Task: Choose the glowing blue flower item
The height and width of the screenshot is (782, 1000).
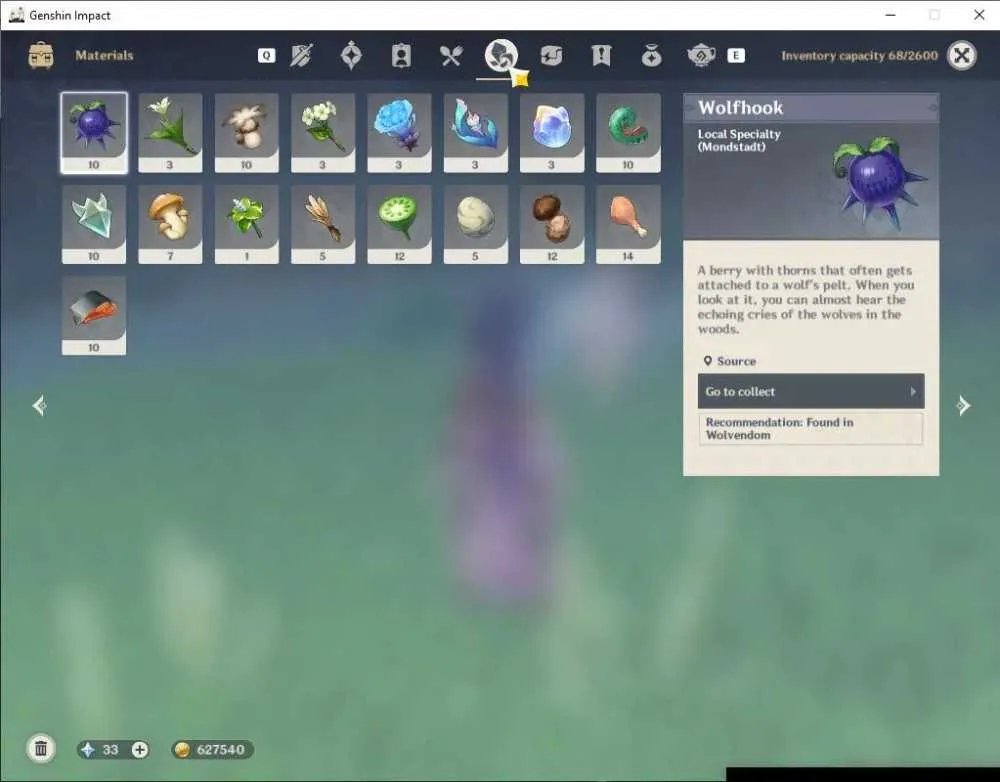Action: point(399,133)
